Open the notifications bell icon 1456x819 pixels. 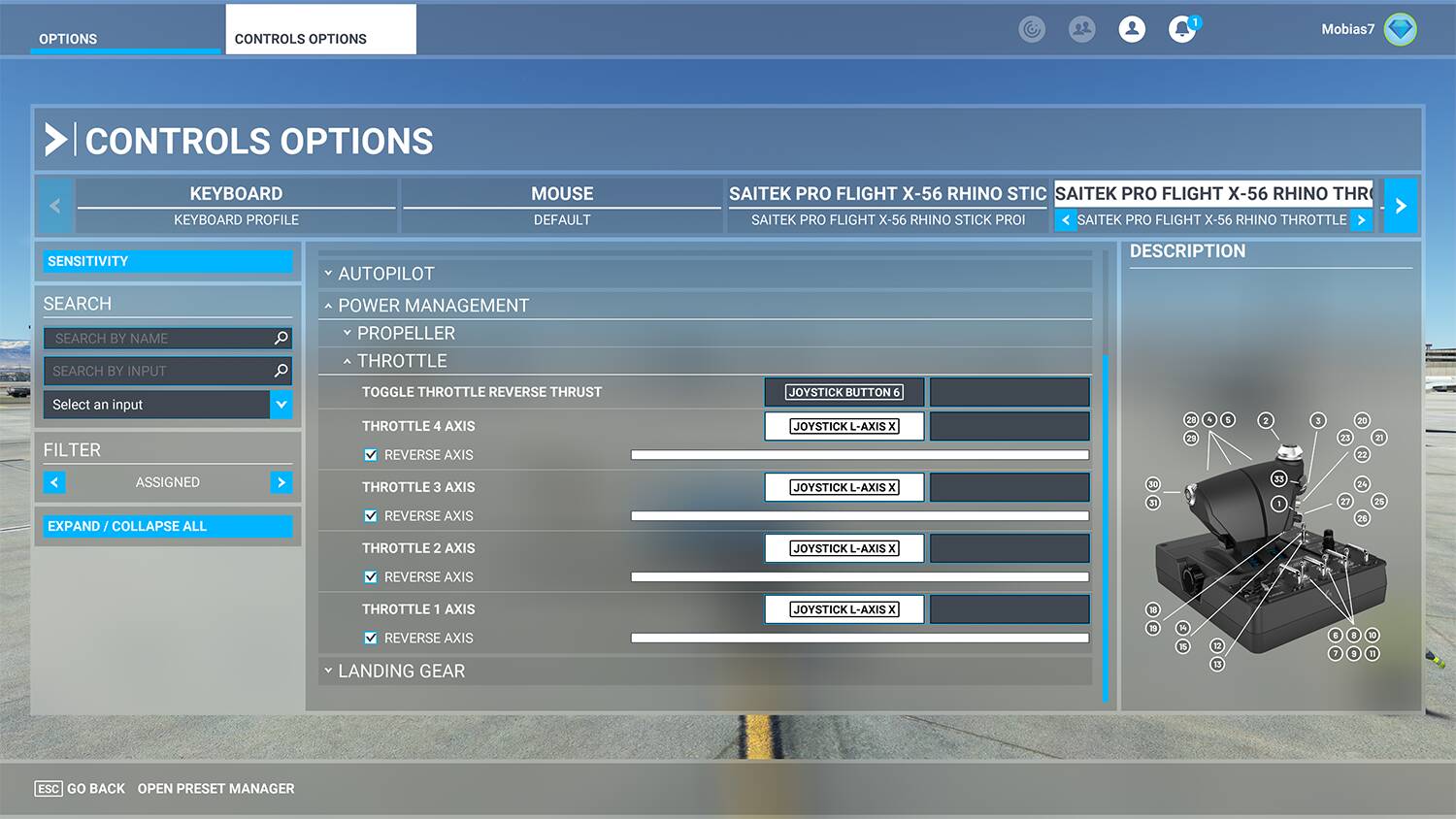coord(1182,30)
